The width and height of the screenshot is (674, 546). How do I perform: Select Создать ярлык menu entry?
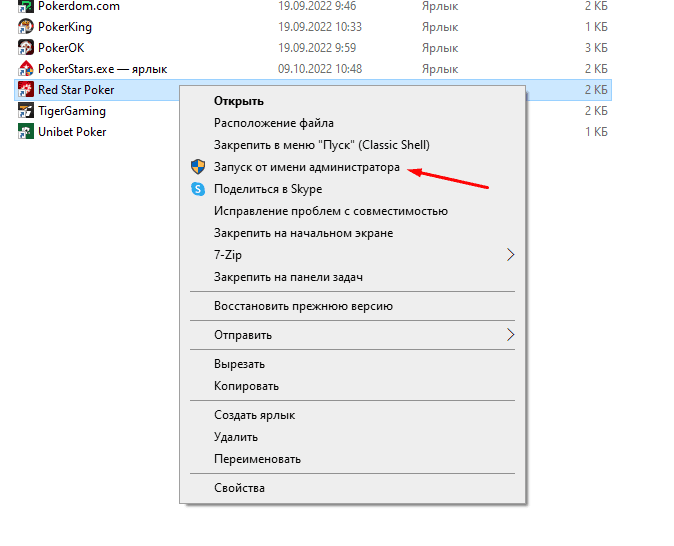pos(254,415)
